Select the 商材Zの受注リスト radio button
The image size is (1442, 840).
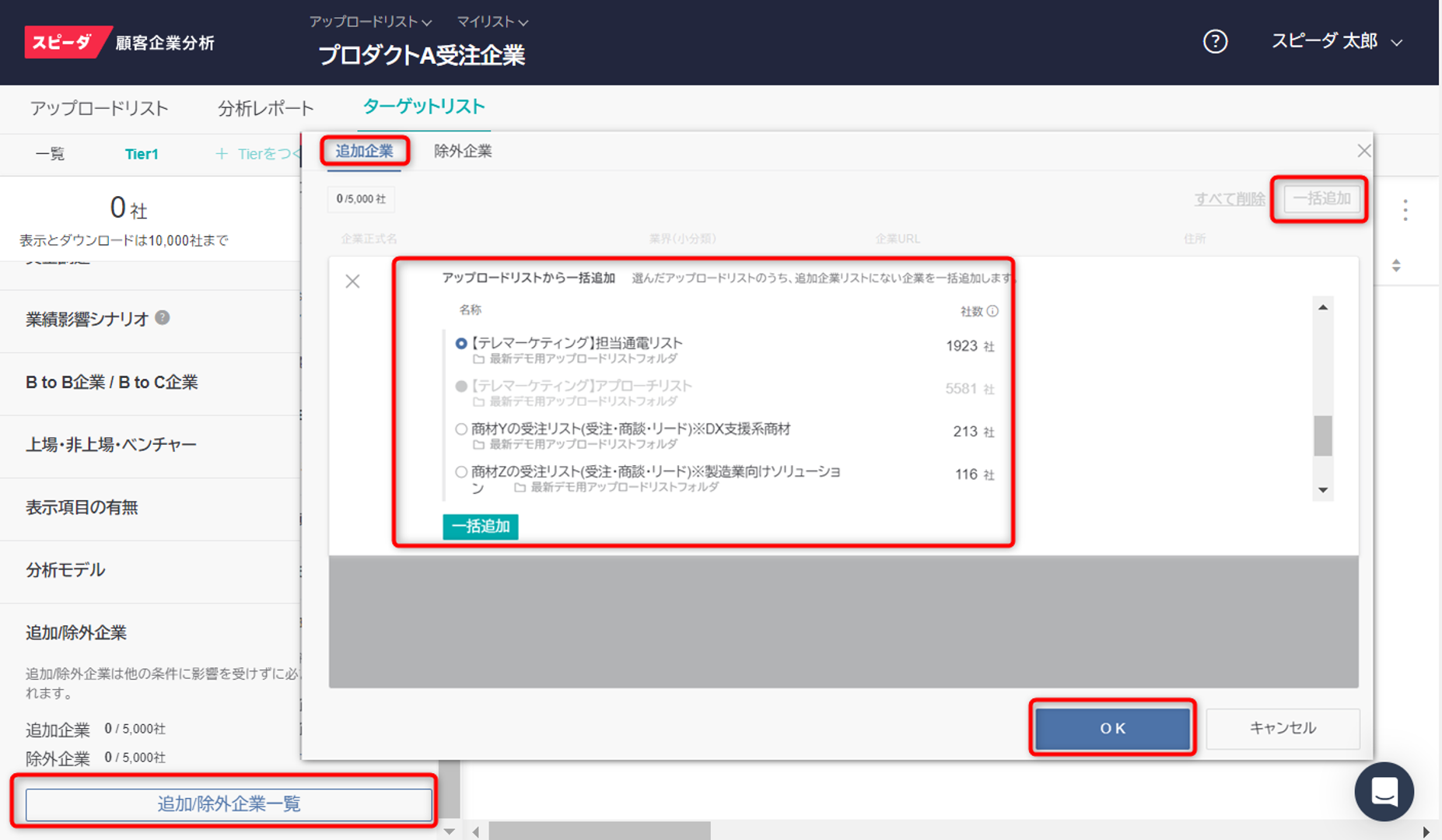click(x=461, y=471)
